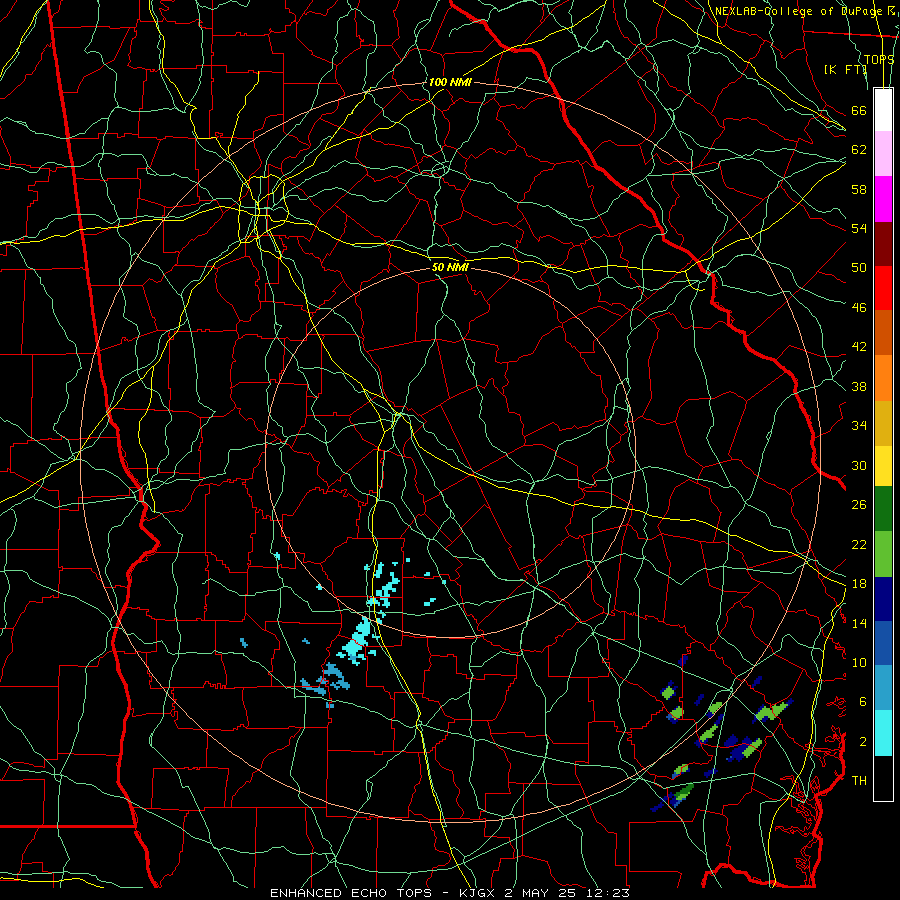
Task: Pick the bright yellow legend band
Action: click(x=883, y=465)
